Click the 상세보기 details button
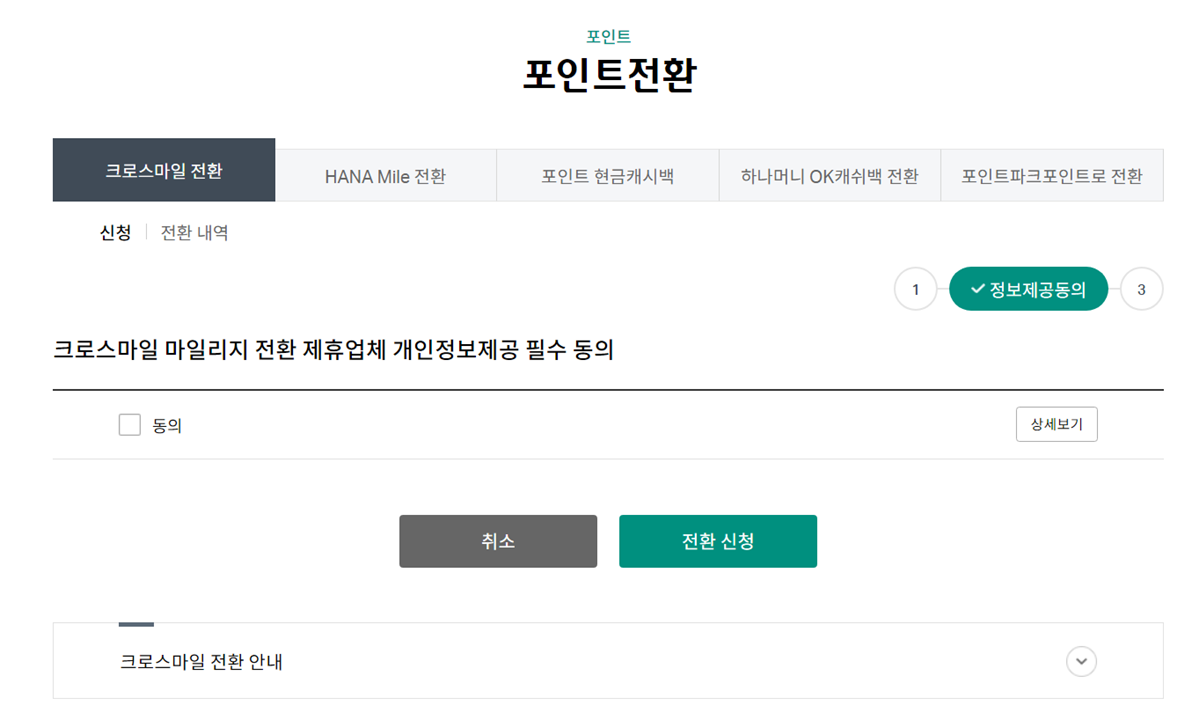Viewport: 1192px width, 720px height. click(x=1056, y=424)
